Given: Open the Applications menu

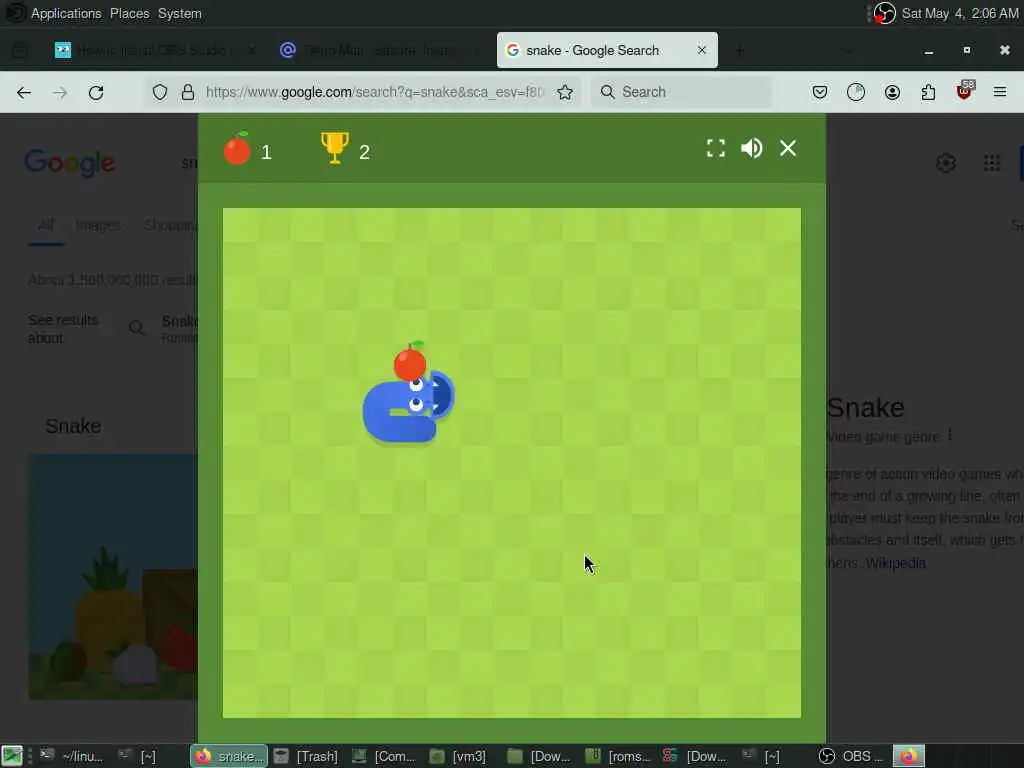Looking at the screenshot, I should [x=66, y=14].
